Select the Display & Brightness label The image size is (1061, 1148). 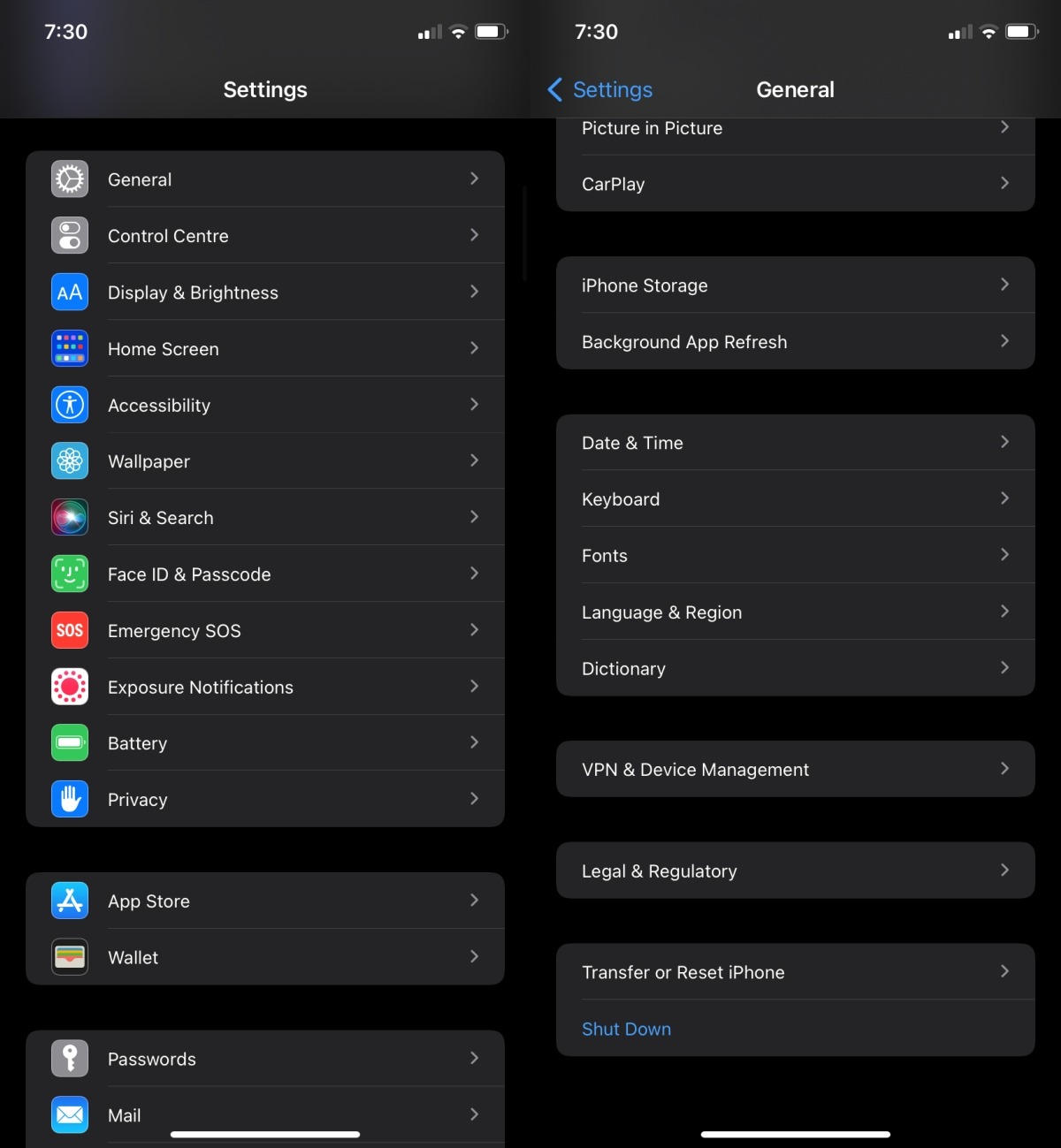pos(193,293)
